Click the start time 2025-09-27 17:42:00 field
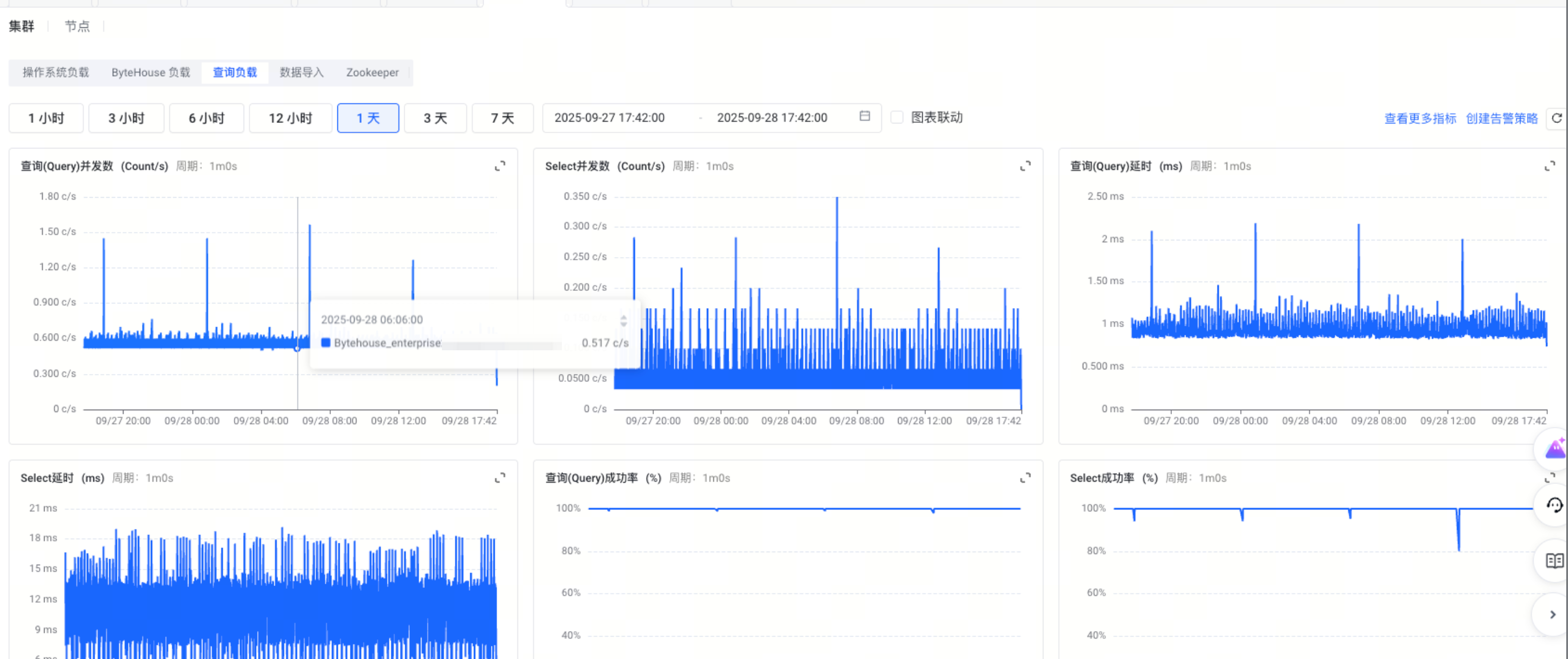Image resolution: width=1568 pixels, height=659 pixels. [609, 118]
